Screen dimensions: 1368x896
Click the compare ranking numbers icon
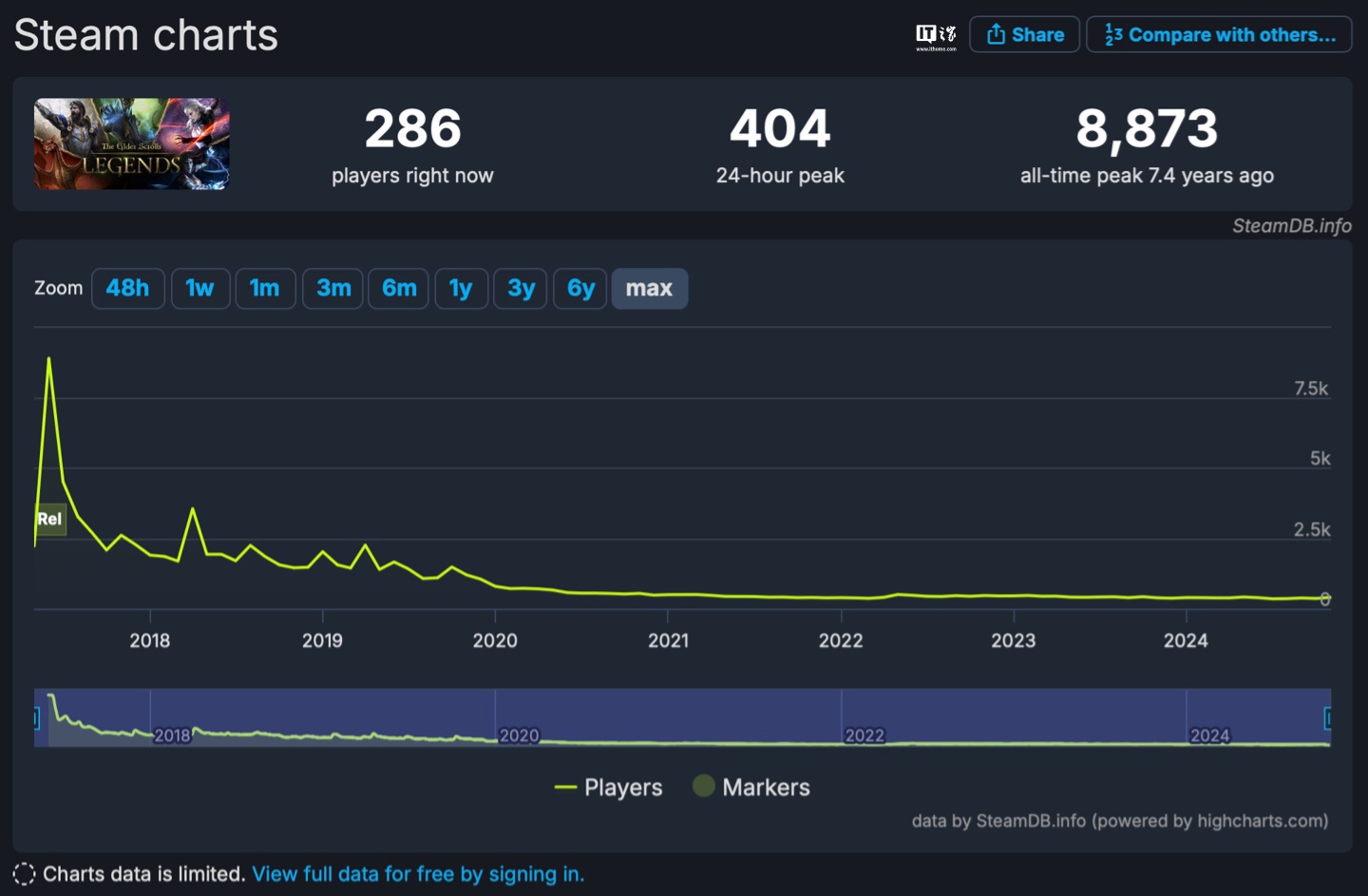[1113, 34]
